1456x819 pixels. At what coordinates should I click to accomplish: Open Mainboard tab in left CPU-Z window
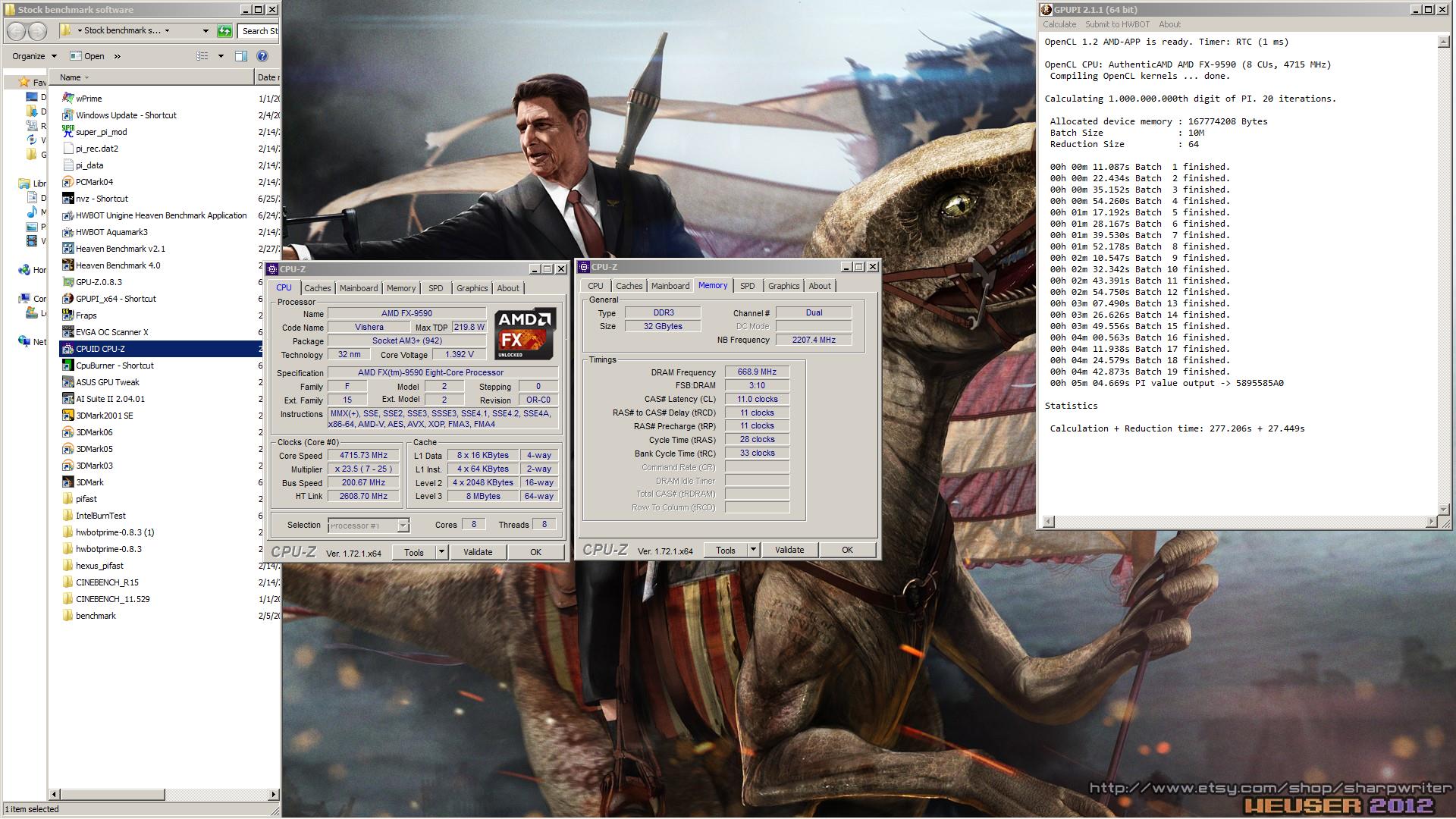pyautogui.click(x=359, y=288)
